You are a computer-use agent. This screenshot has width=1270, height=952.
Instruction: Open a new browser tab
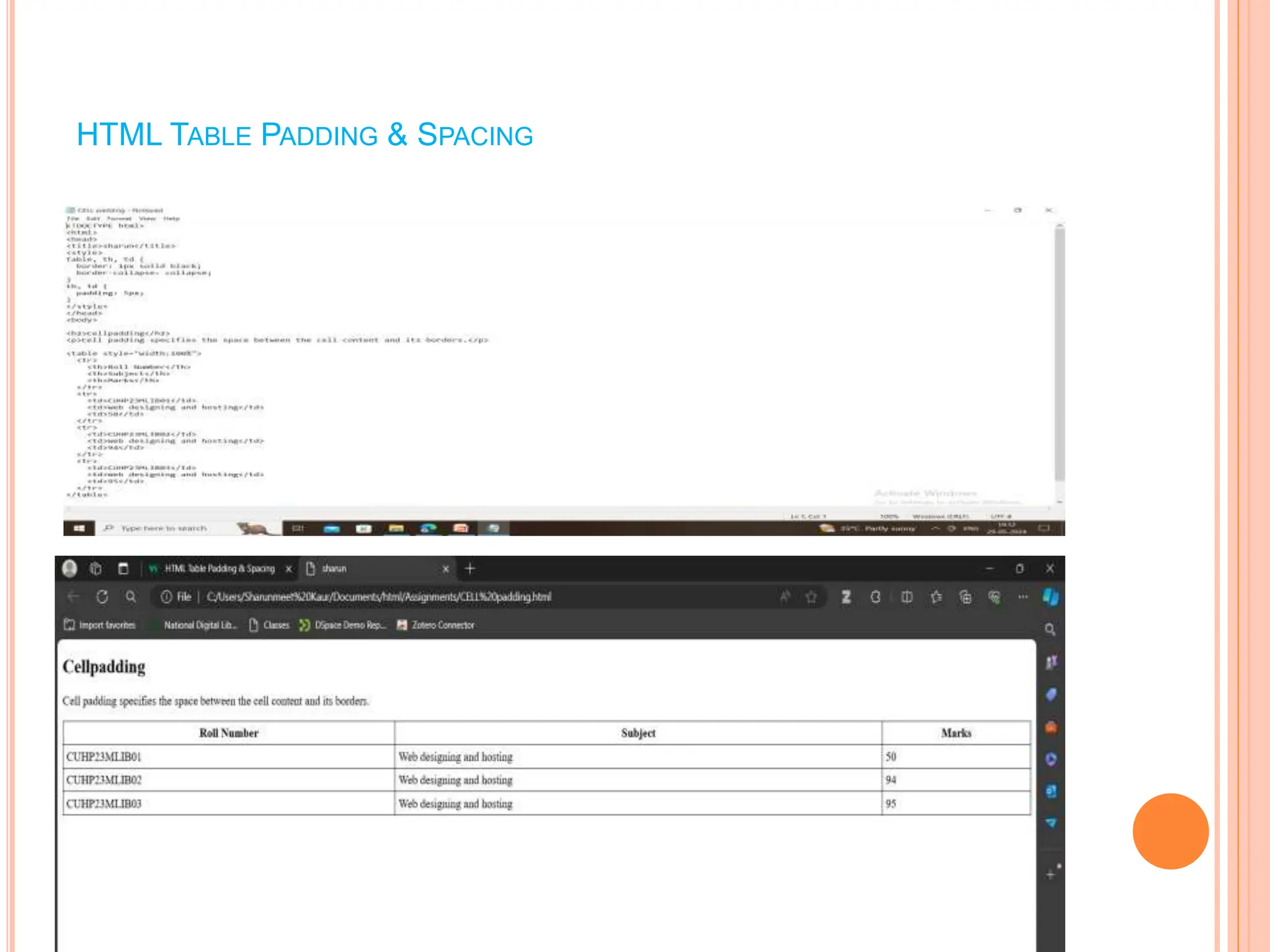tap(469, 568)
